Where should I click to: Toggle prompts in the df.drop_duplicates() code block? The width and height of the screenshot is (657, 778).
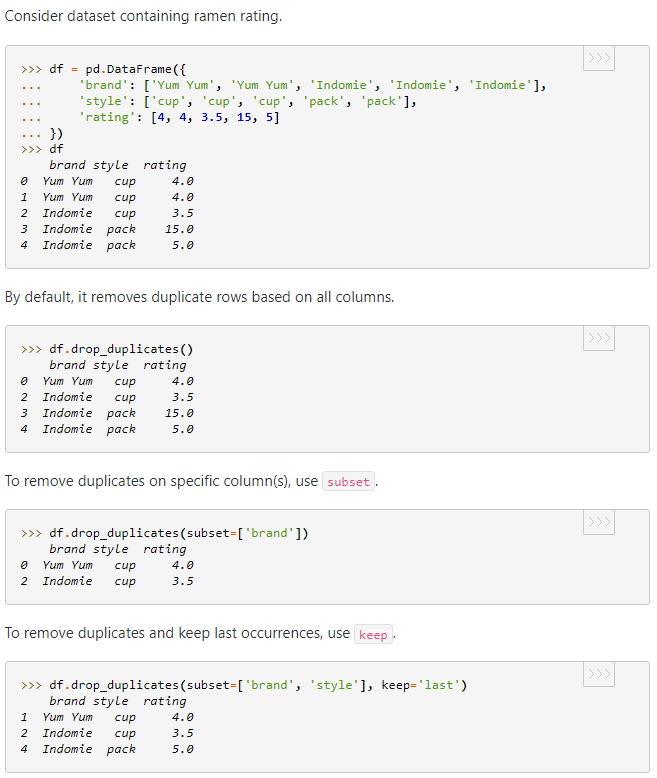(x=598, y=338)
